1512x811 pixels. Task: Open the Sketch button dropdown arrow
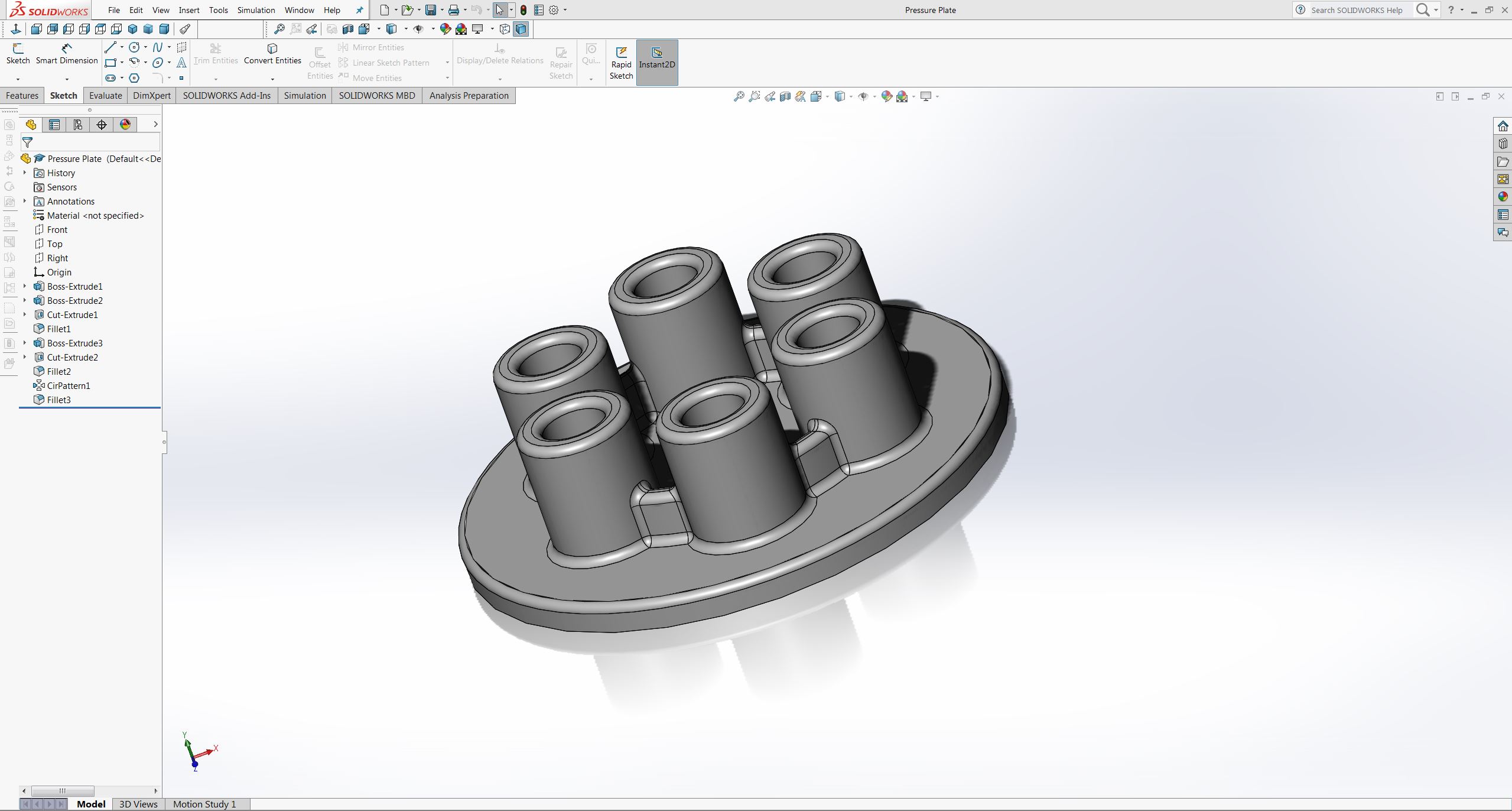(18, 79)
